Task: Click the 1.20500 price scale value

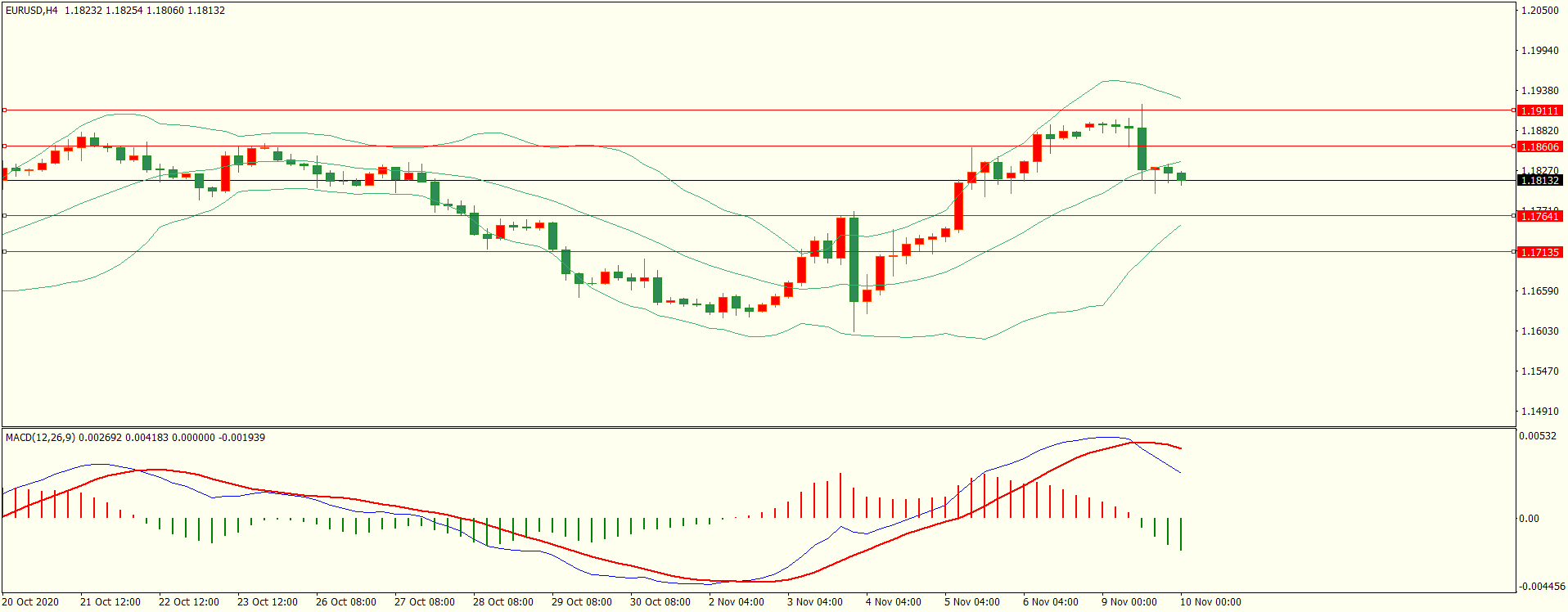Action: [x=1539, y=11]
